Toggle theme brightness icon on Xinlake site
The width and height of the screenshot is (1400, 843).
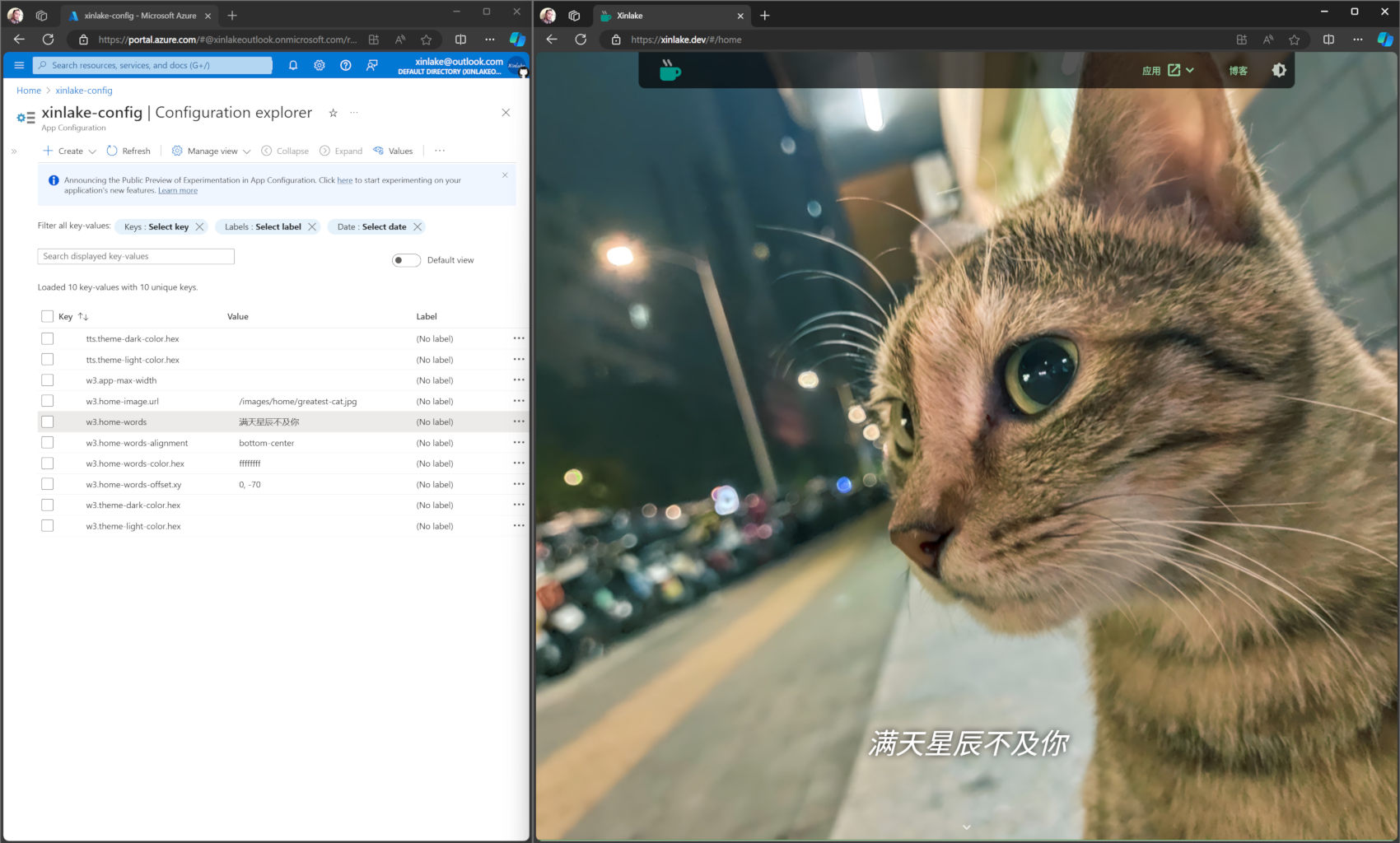tap(1279, 71)
